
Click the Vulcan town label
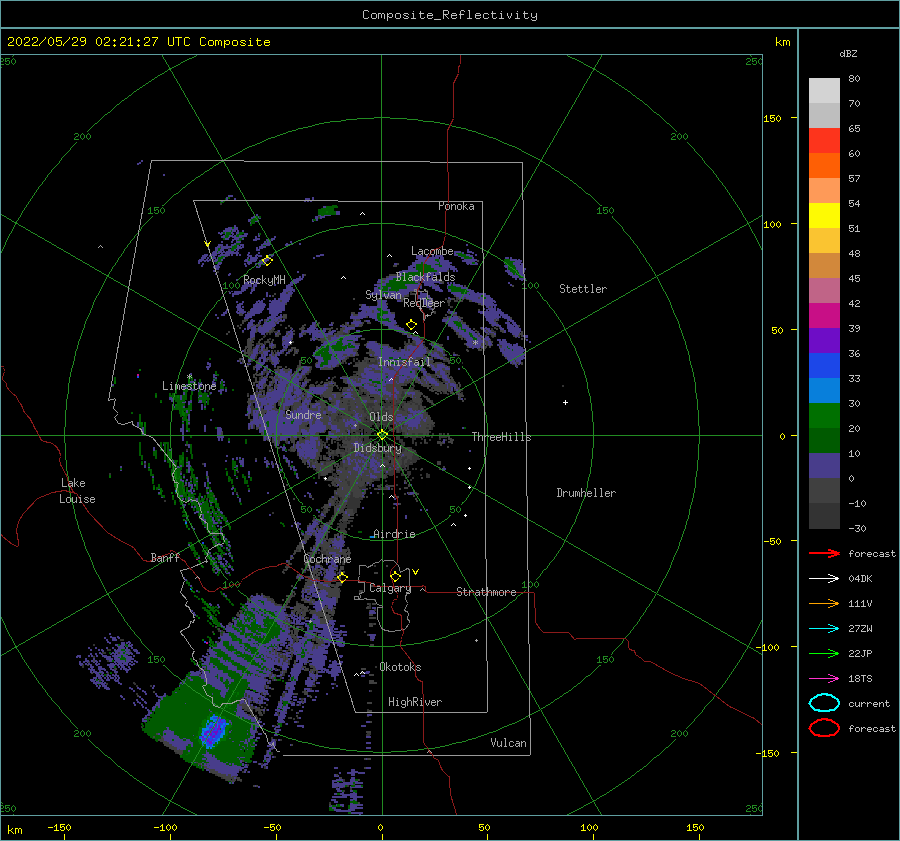(x=508, y=743)
